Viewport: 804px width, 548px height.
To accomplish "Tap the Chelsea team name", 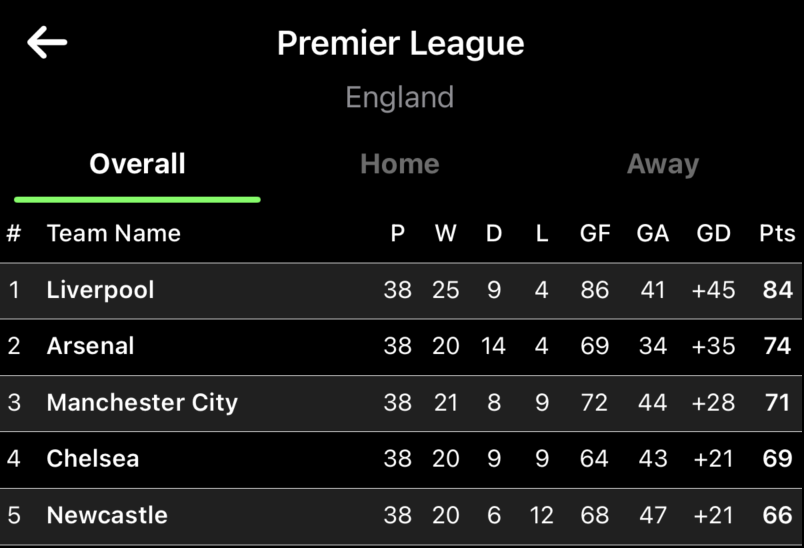I will (93, 459).
